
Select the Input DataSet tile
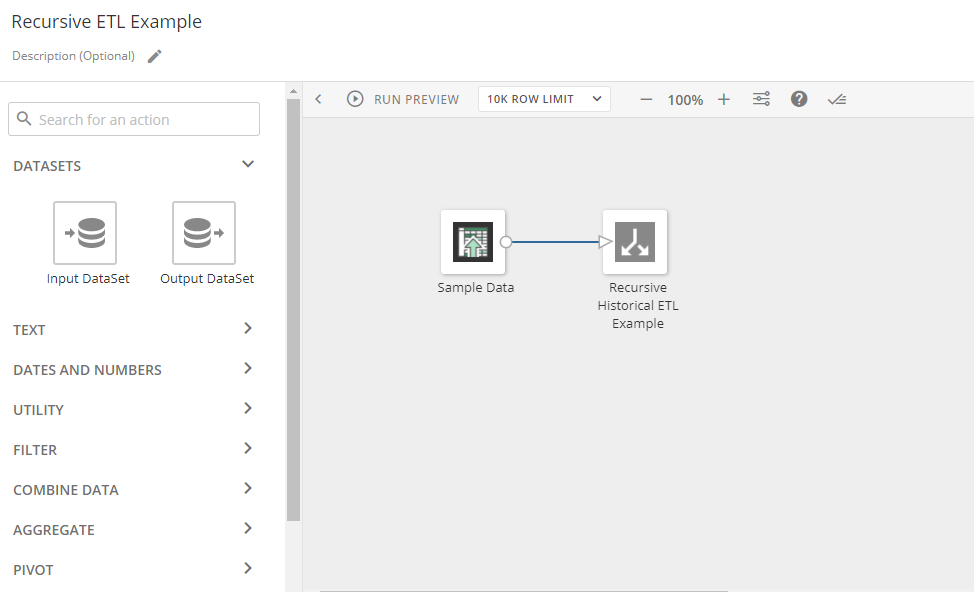(87, 233)
